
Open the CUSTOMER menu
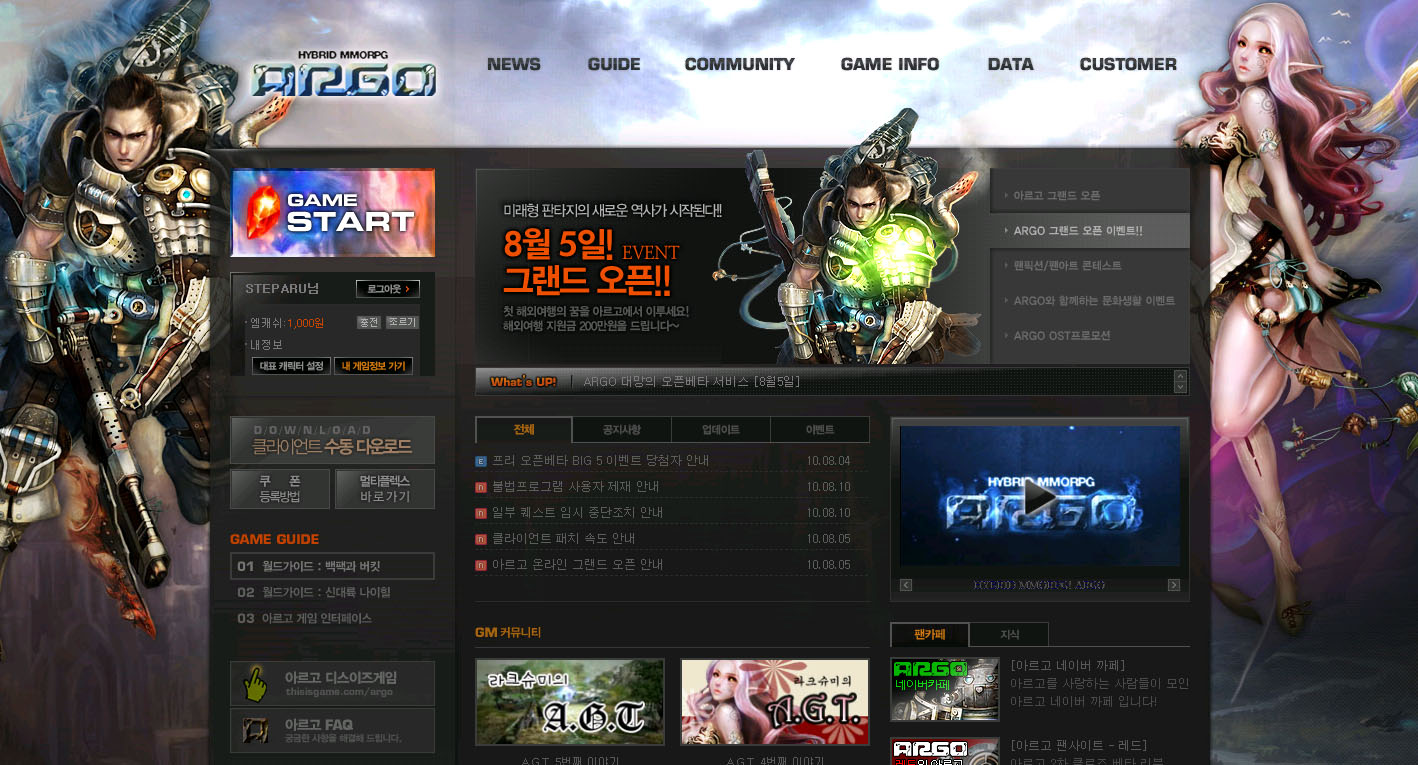click(x=1128, y=64)
